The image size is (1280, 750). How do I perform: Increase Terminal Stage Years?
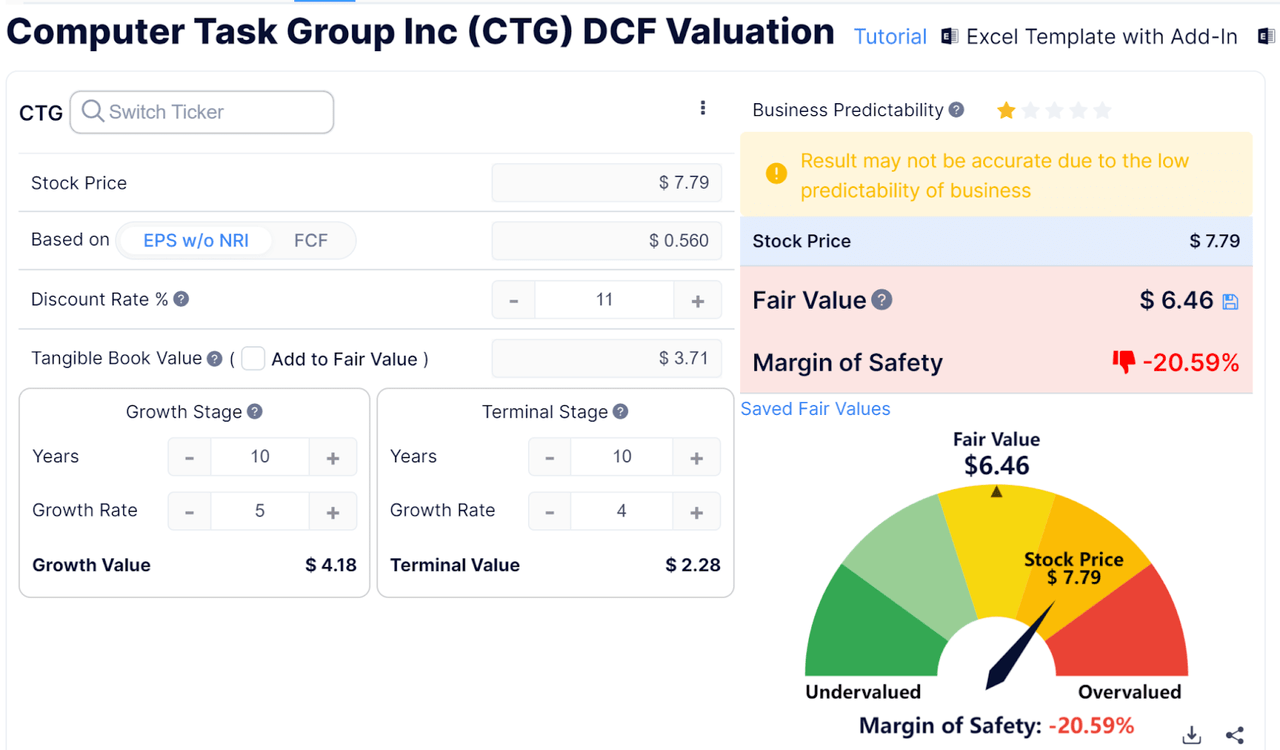(x=697, y=457)
